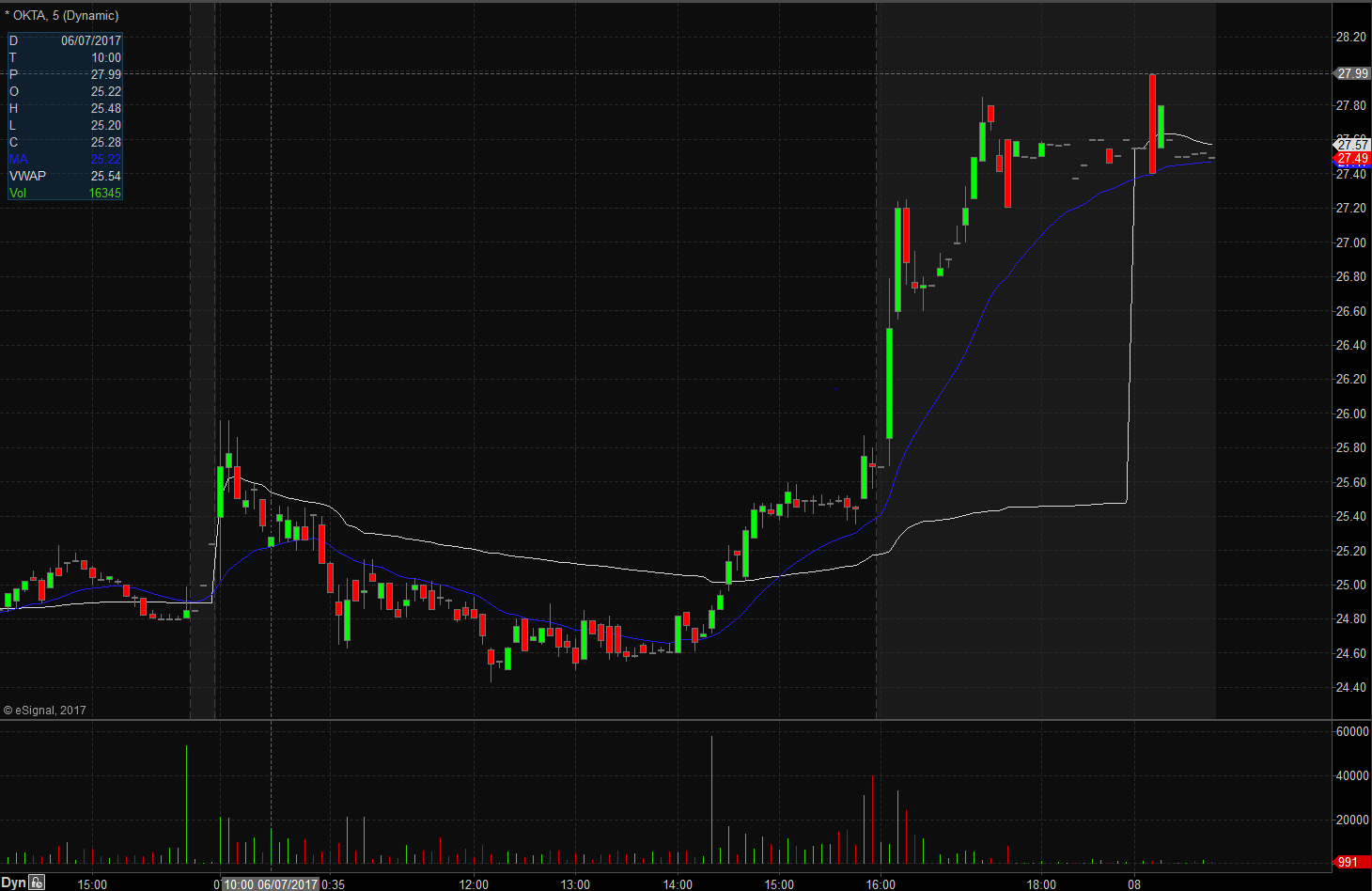The width and height of the screenshot is (1372, 891).
Task: Click the 20000 volume axis label
Action: pyautogui.click(x=1352, y=820)
